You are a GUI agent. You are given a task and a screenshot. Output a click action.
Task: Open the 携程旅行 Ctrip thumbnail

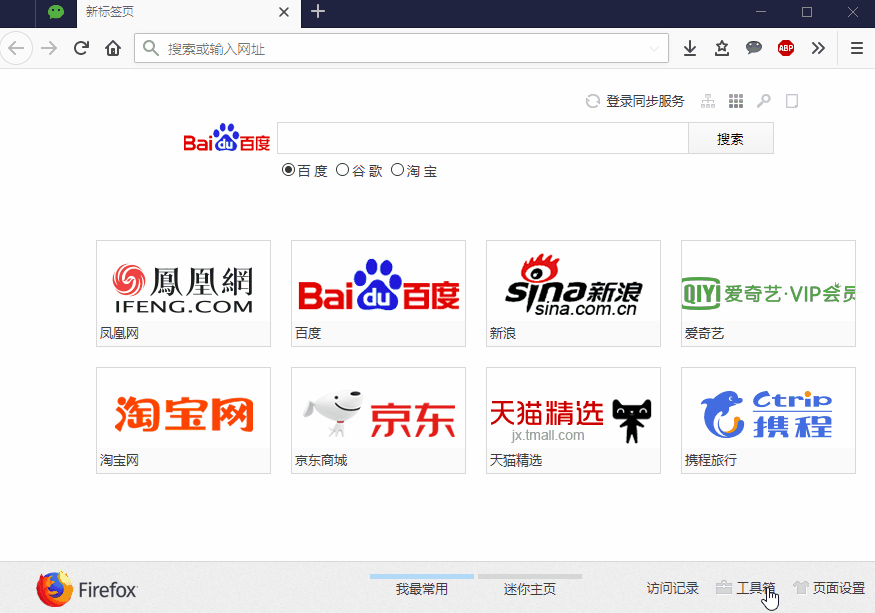pos(768,420)
